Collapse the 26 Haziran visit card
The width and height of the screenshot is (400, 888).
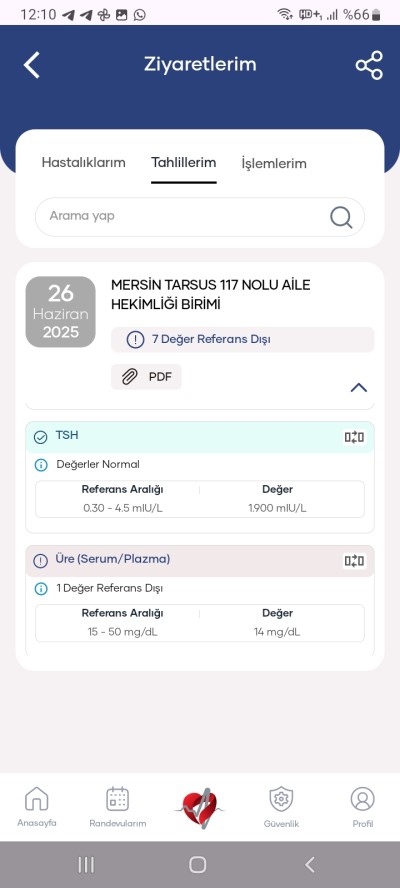point(359,388)
